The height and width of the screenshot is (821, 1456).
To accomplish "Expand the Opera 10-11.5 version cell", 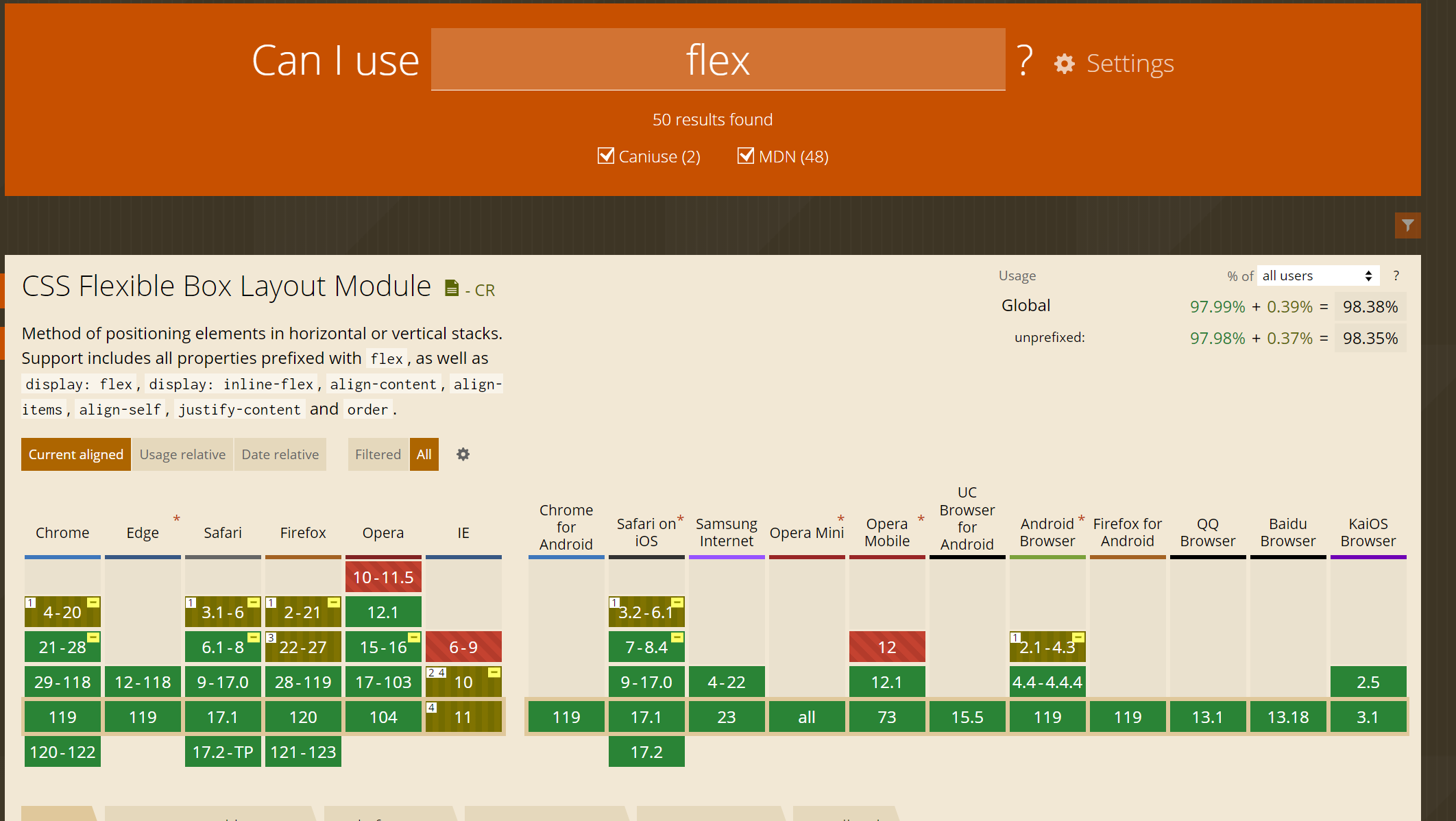I will [383, 577].
